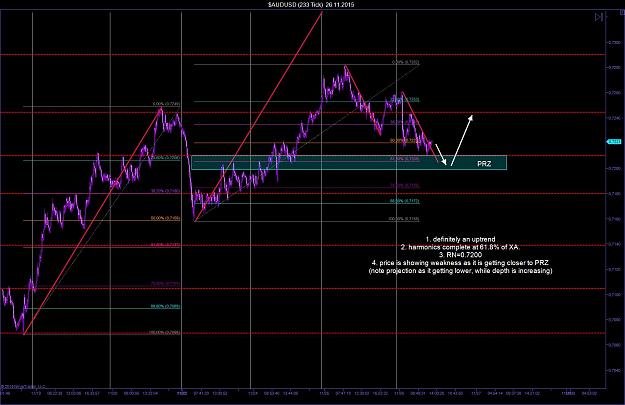Click the orange 50.00% label of the first Fibonacci
This screenshot has width=625, height=405.
tap(165, 218)
